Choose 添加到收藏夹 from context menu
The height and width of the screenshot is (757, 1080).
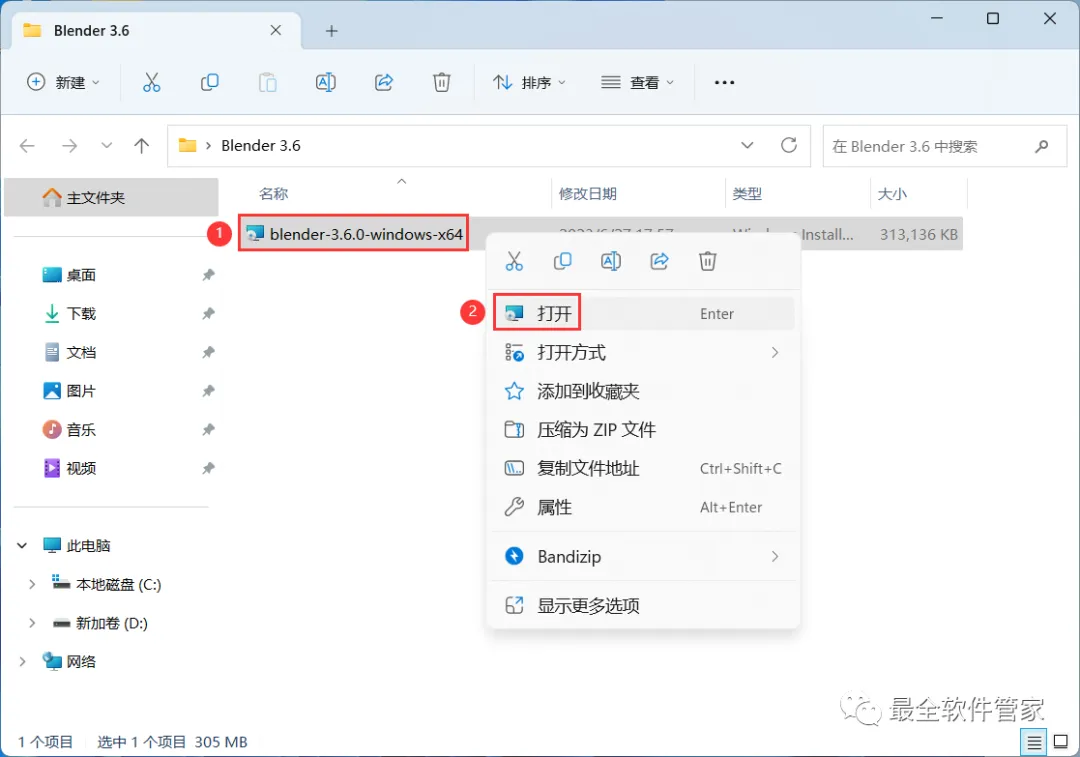point(644,391)
